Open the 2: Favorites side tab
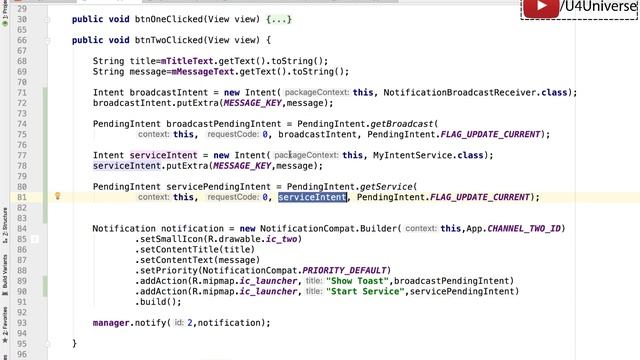The height and width of the screenshot is (360, 640). [5, 325]
